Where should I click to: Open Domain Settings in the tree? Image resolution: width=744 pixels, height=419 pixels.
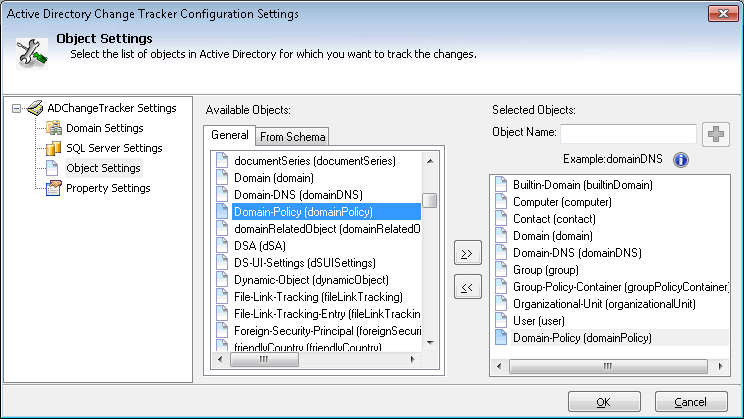104,128
